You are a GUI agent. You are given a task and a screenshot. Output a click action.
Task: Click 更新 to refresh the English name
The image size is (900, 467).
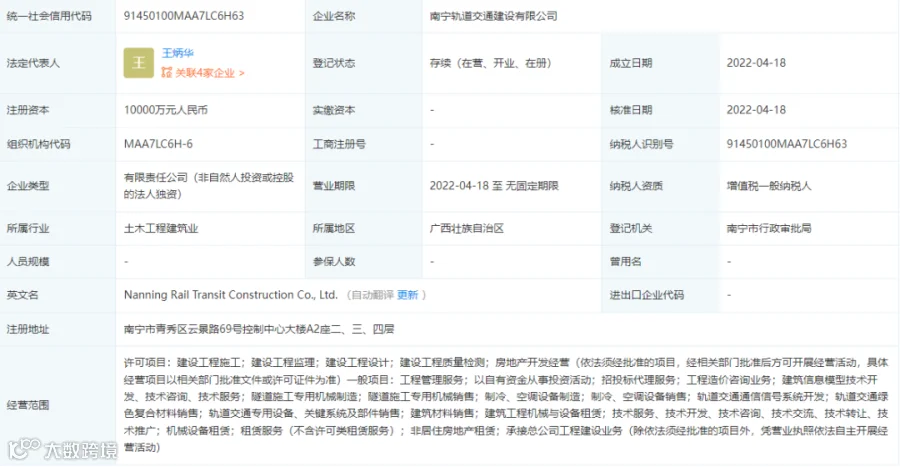(407, 295)
